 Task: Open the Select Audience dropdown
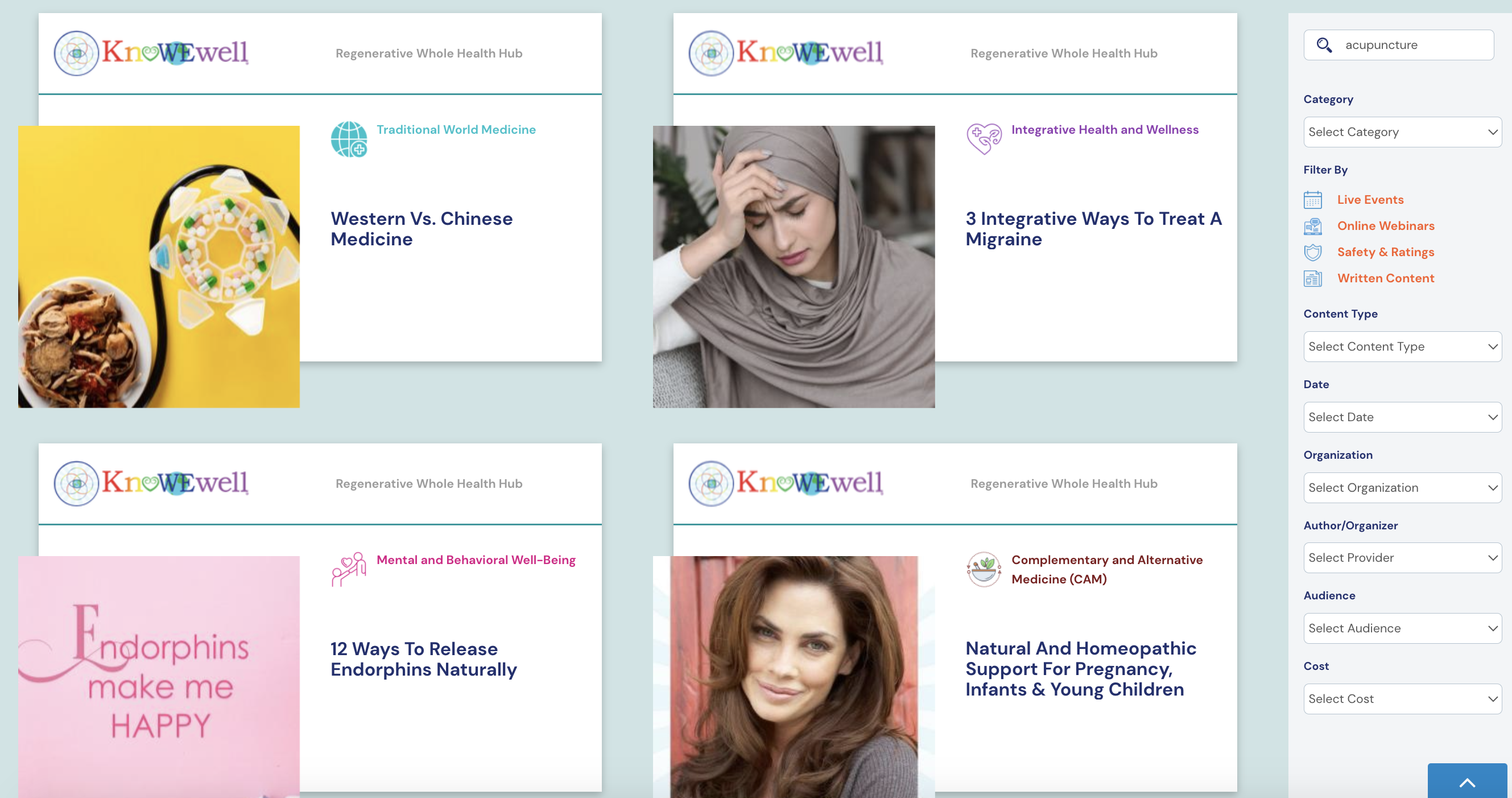[1402, 628]
